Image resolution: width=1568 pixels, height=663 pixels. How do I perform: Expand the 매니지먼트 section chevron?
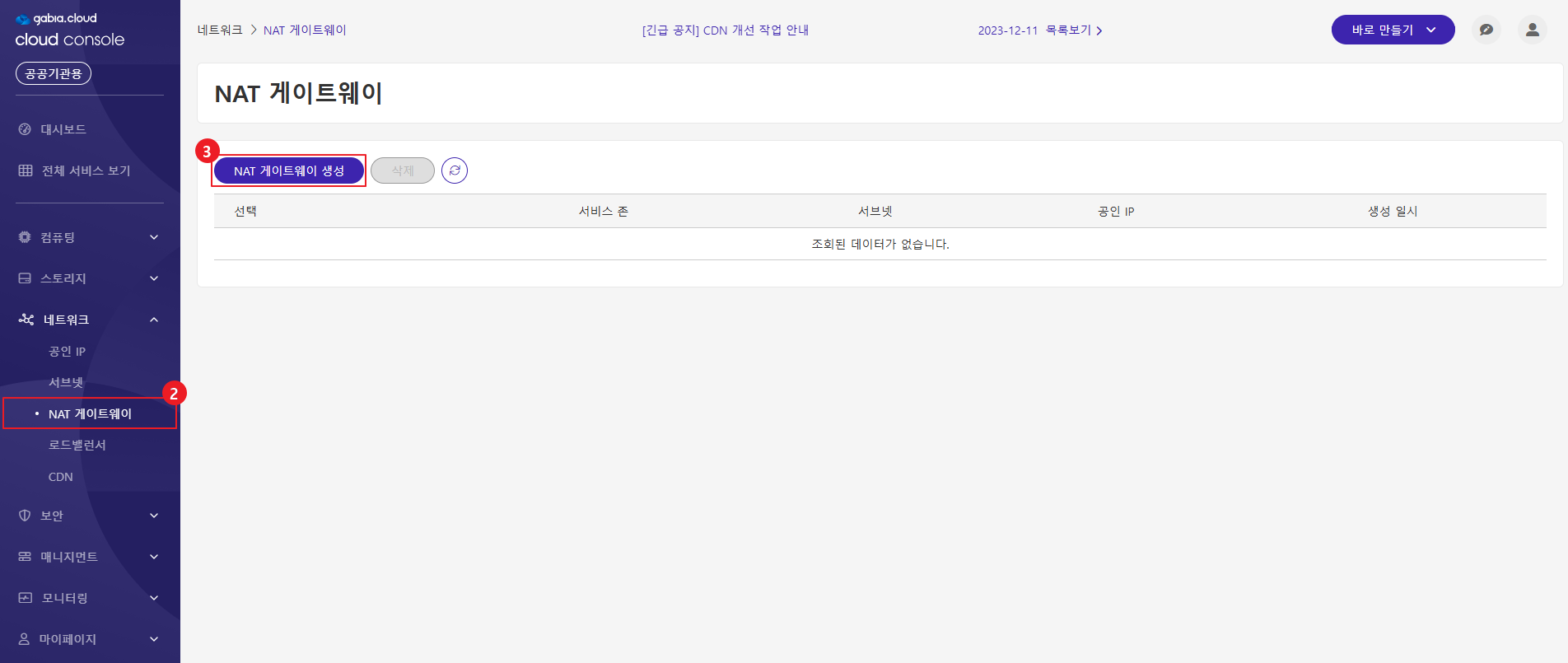pyautogui.click(x=154, y=557)
